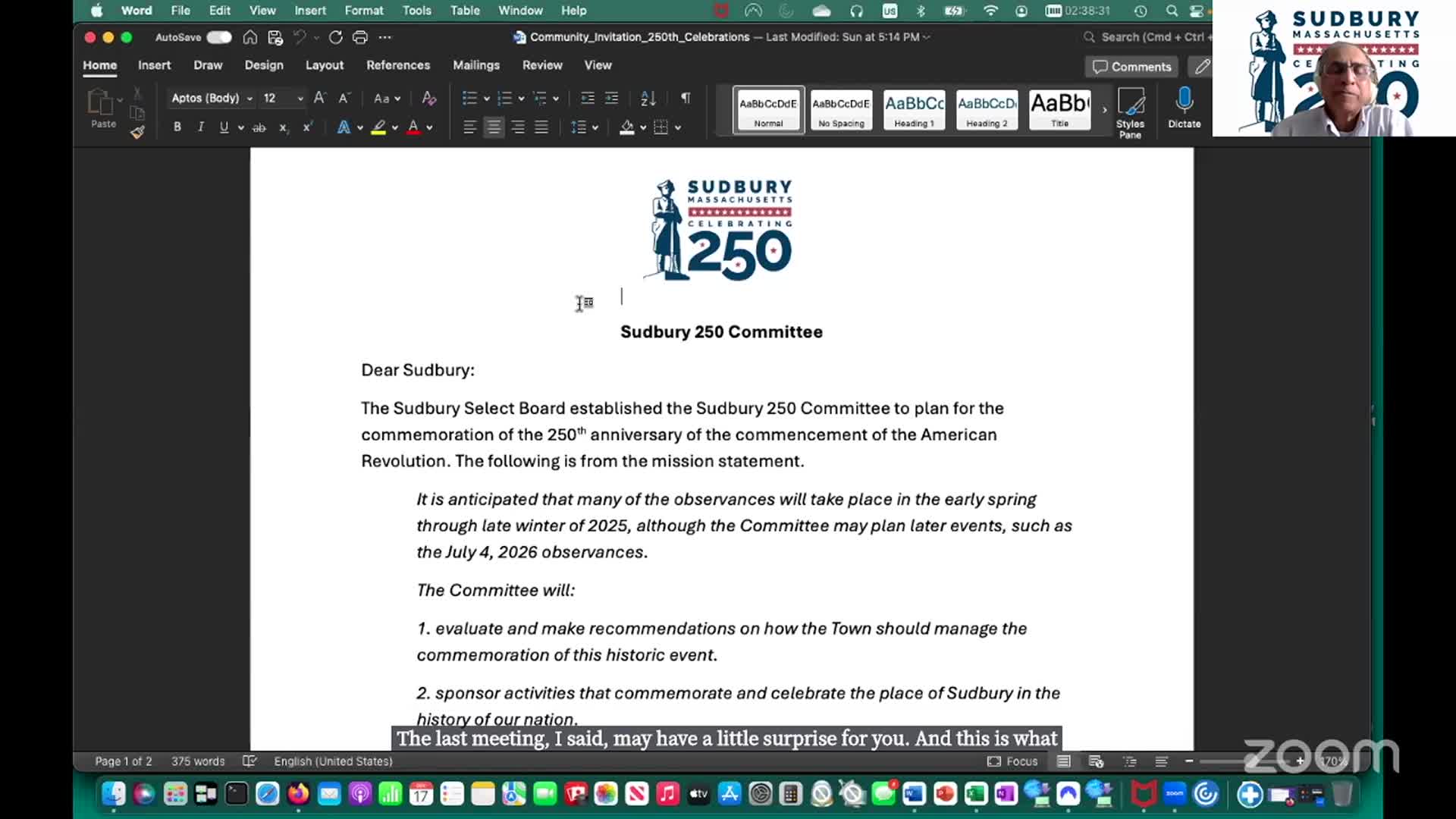This screenshot has height=819, width=1456.
Task: Click the Decrease Indent icon
Action: coord(588,99)
